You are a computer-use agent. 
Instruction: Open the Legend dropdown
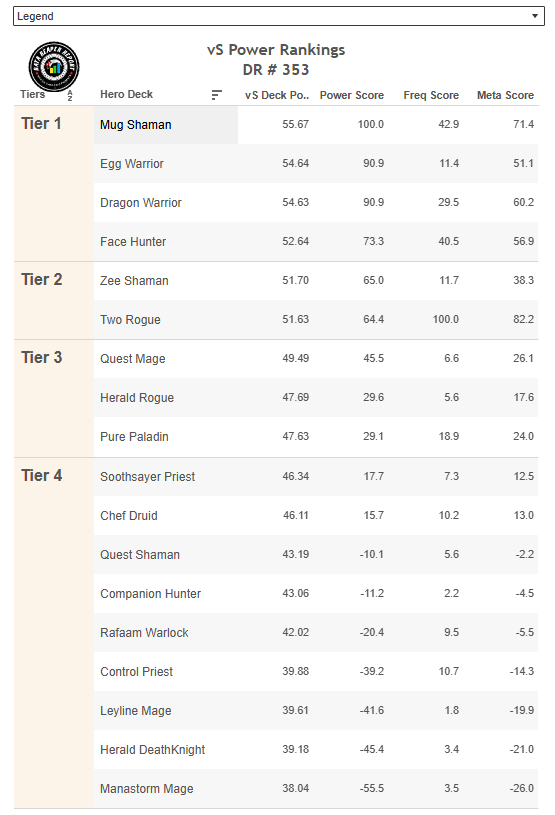279,16
